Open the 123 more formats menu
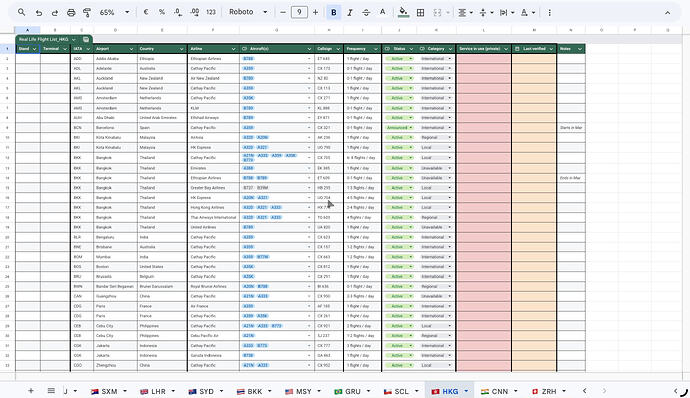 coord(211,12)
